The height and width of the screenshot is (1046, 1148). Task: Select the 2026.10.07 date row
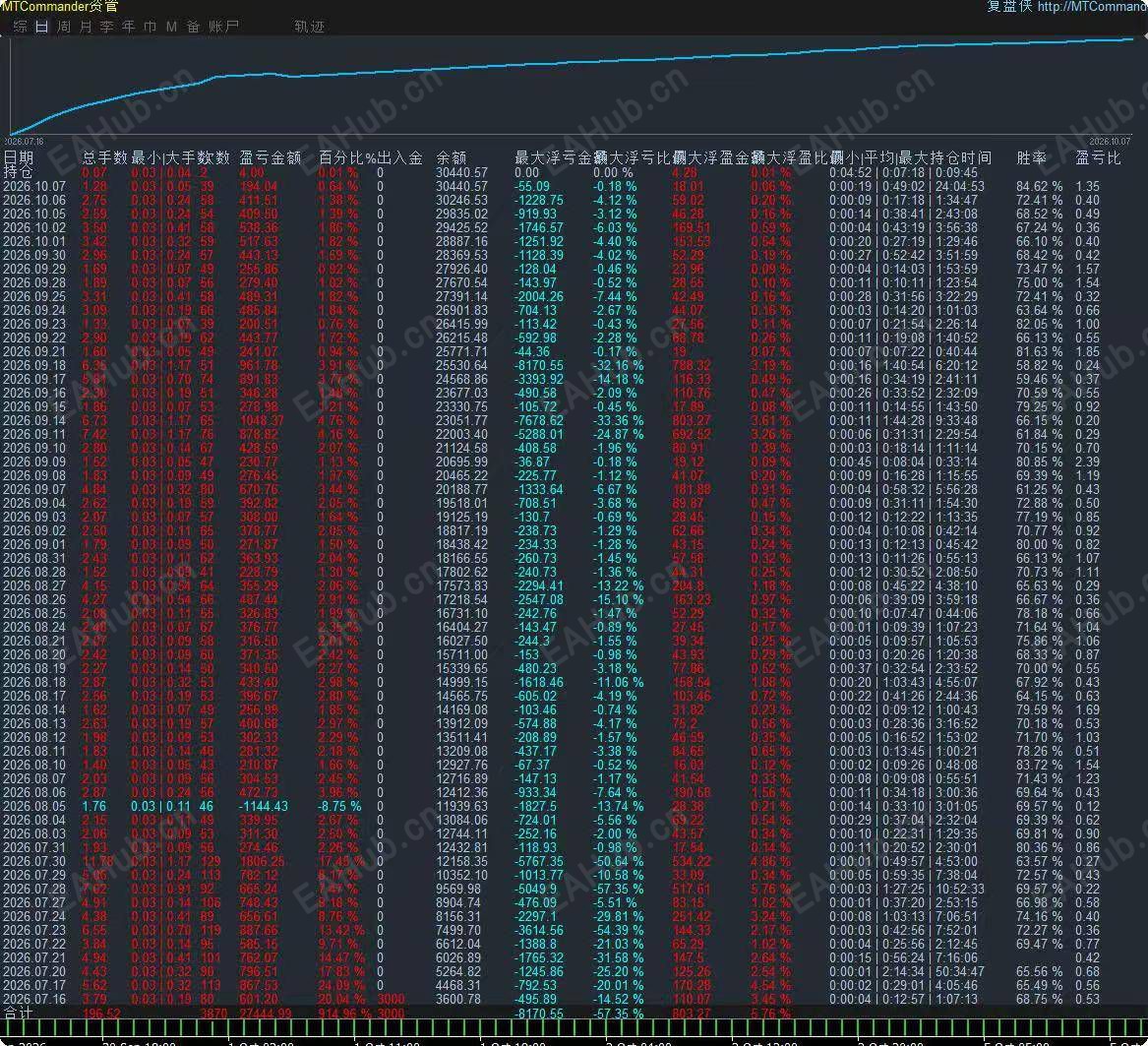click(x=34, y=187)
